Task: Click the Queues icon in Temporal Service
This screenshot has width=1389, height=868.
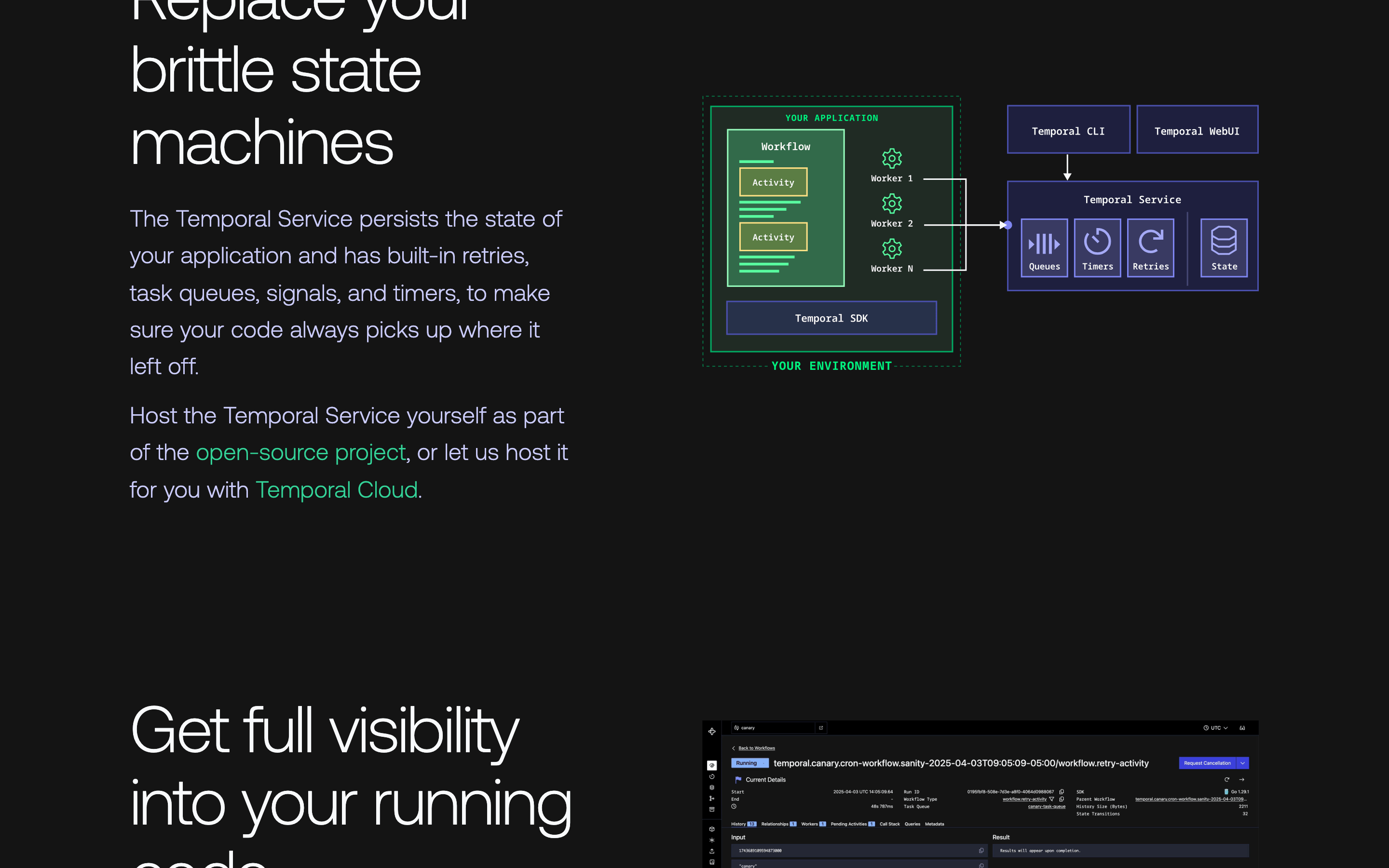Action: point(1044,248)
